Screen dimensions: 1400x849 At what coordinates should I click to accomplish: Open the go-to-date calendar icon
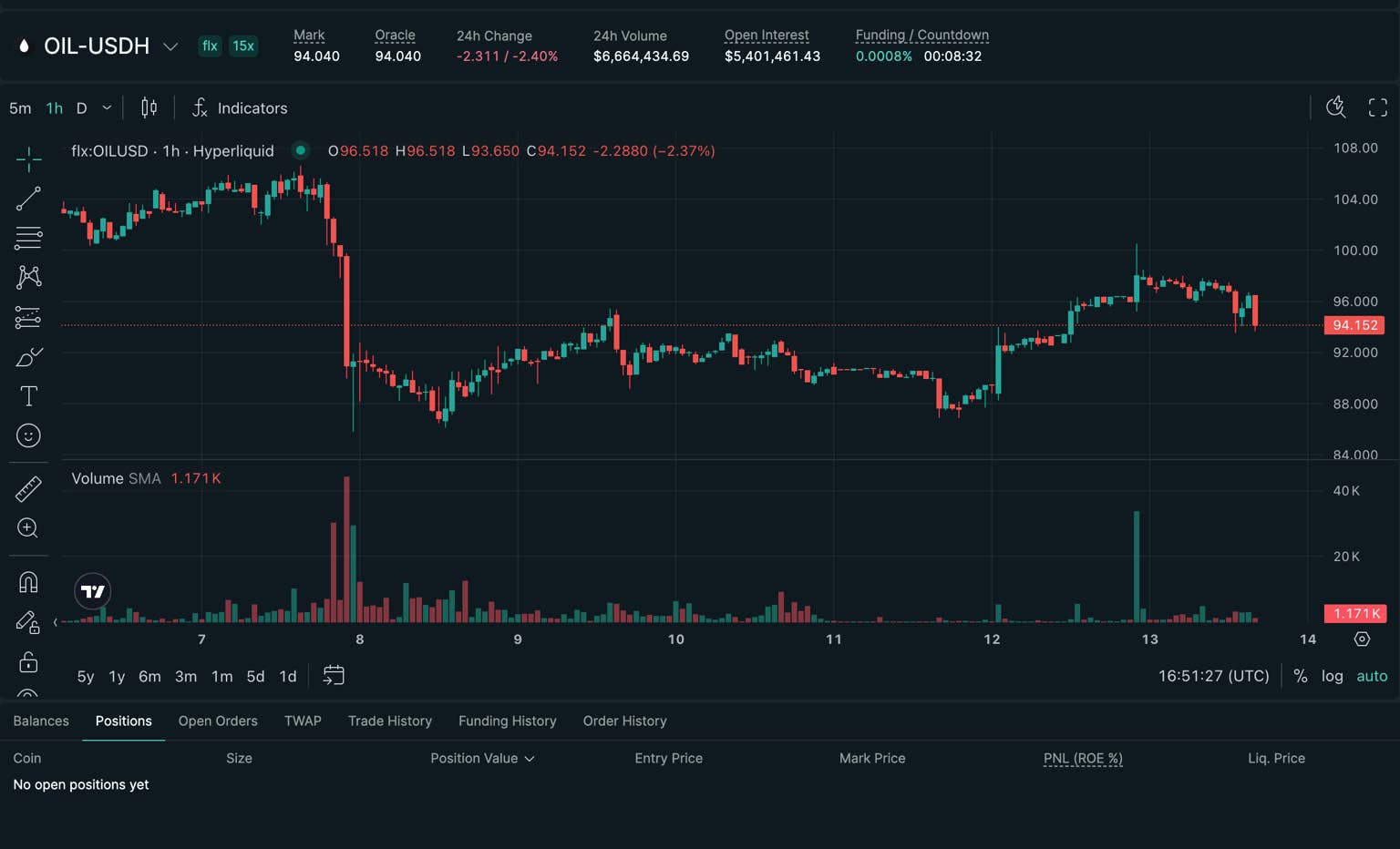coord(334,676)
